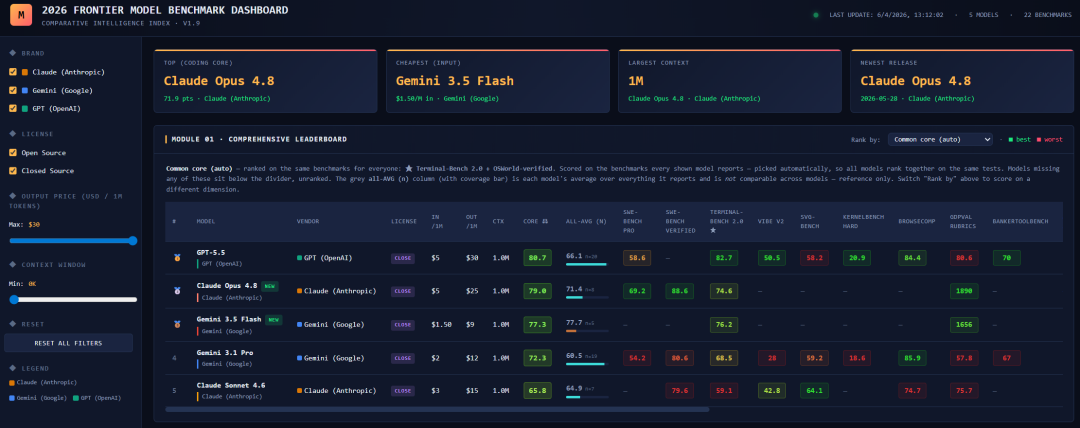The height and width of the screenshot is (428, 1080).
Task: Click the table's horizontal scrollbar
Action: [437, 409]
